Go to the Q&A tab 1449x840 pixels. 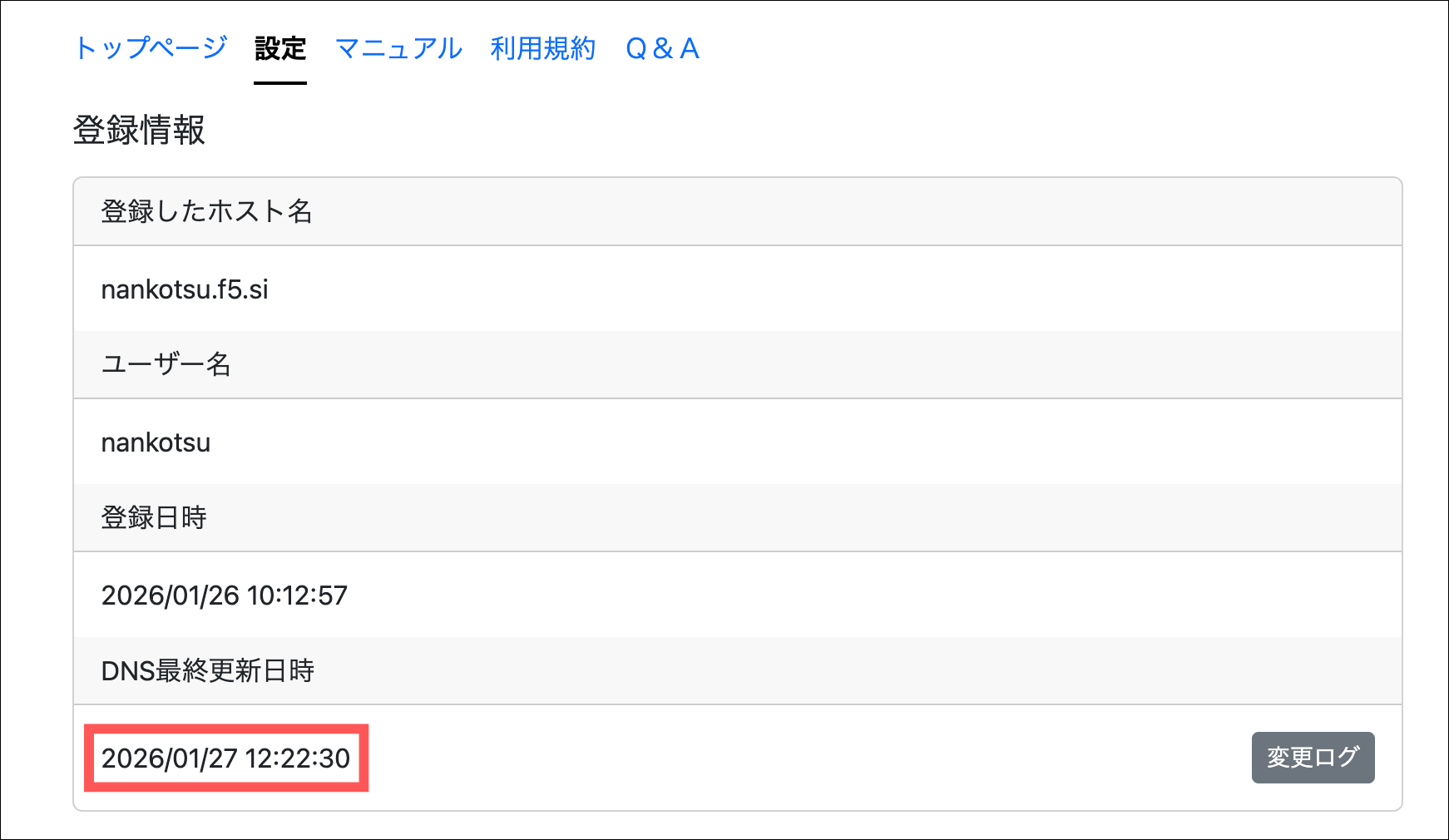coord(662,49)
